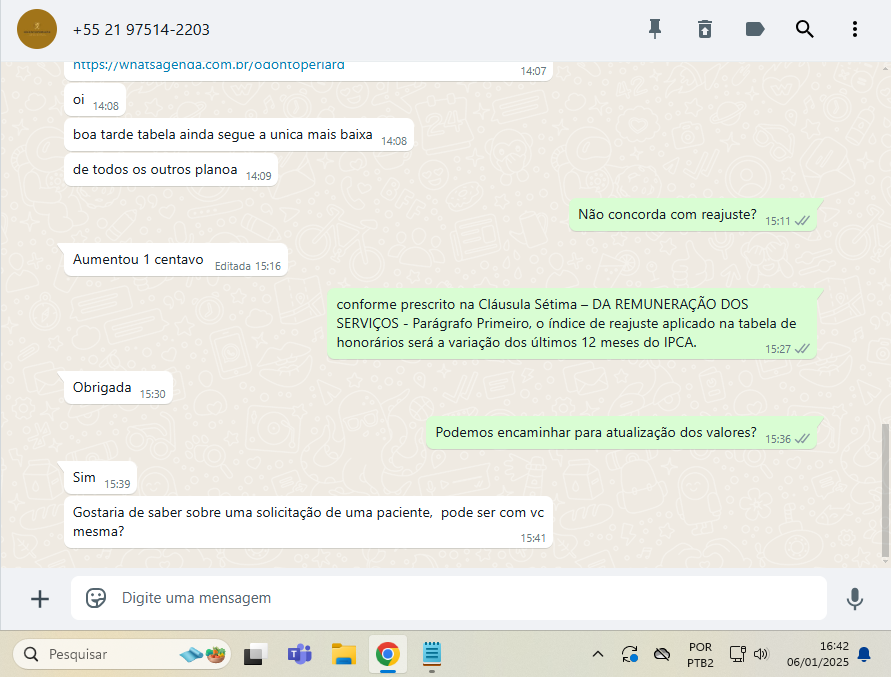Open Microsoft Teams from the taskbar

pos(299,654)
